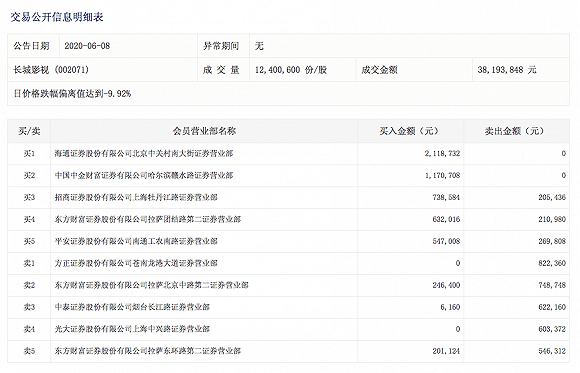The height and width of the screenshot is (373, 580).
Task: Click the 会员营业部名称 column header
Action: [204, 131]
